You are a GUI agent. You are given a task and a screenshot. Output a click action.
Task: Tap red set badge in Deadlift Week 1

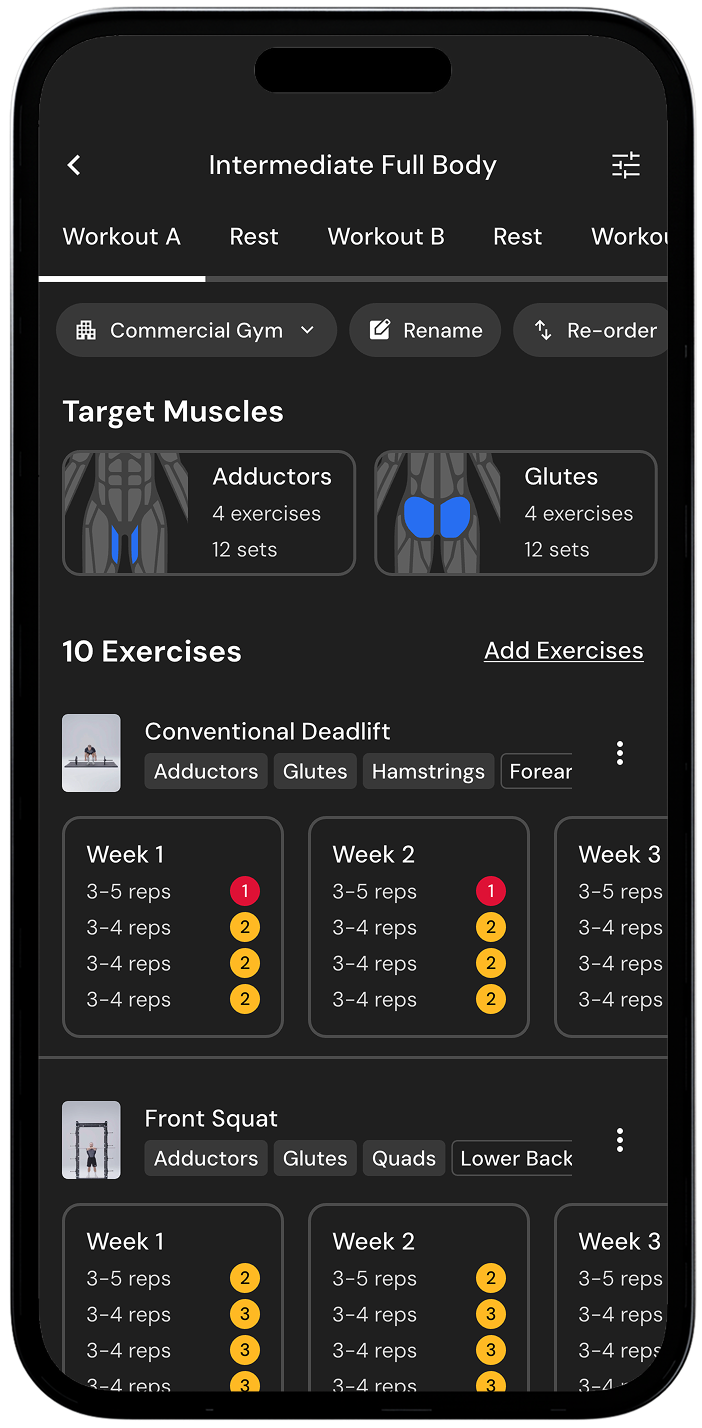coord(244,891)
